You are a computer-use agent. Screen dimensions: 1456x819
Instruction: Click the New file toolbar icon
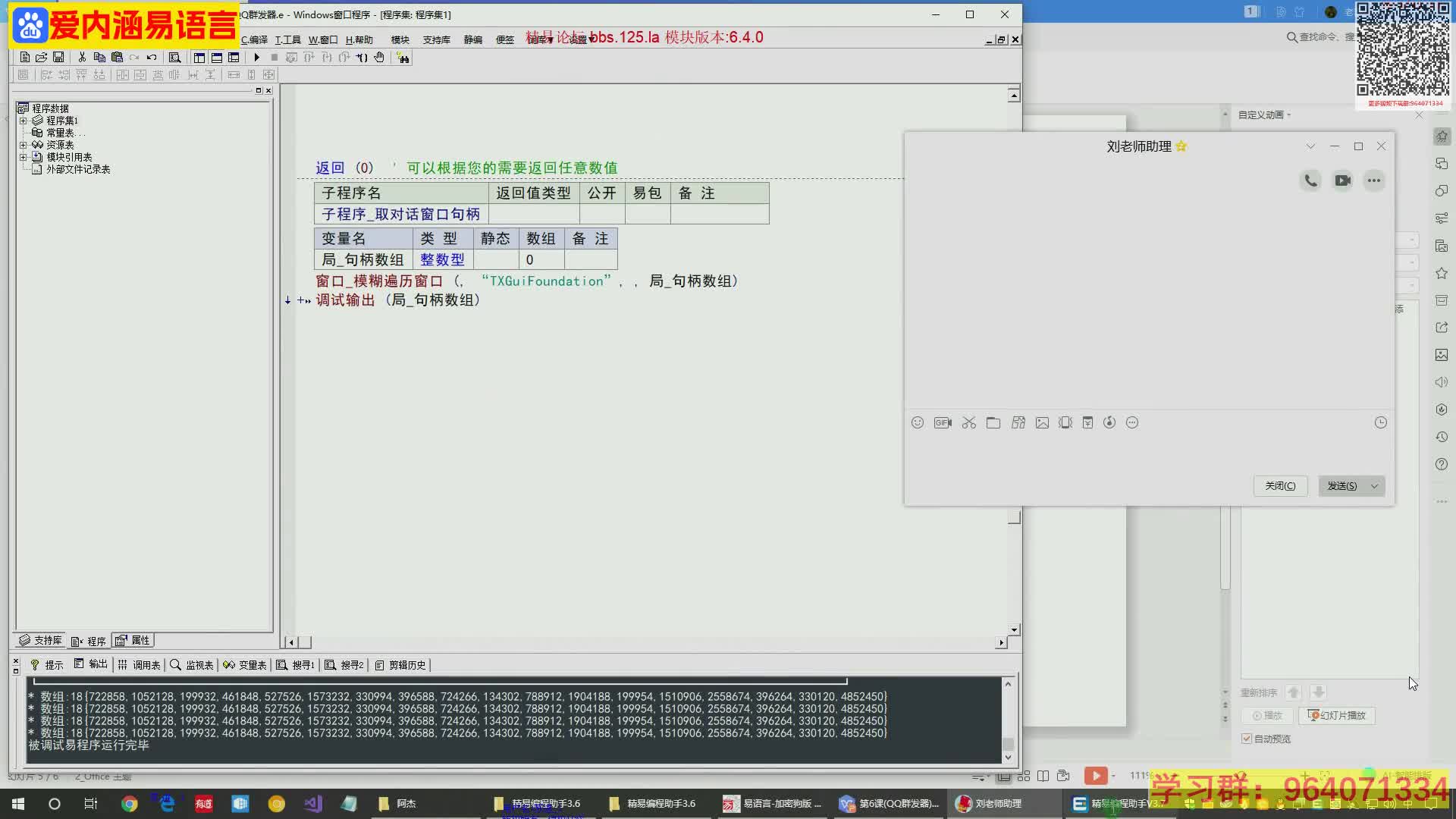pyautogui.click(x=25, y=58)
